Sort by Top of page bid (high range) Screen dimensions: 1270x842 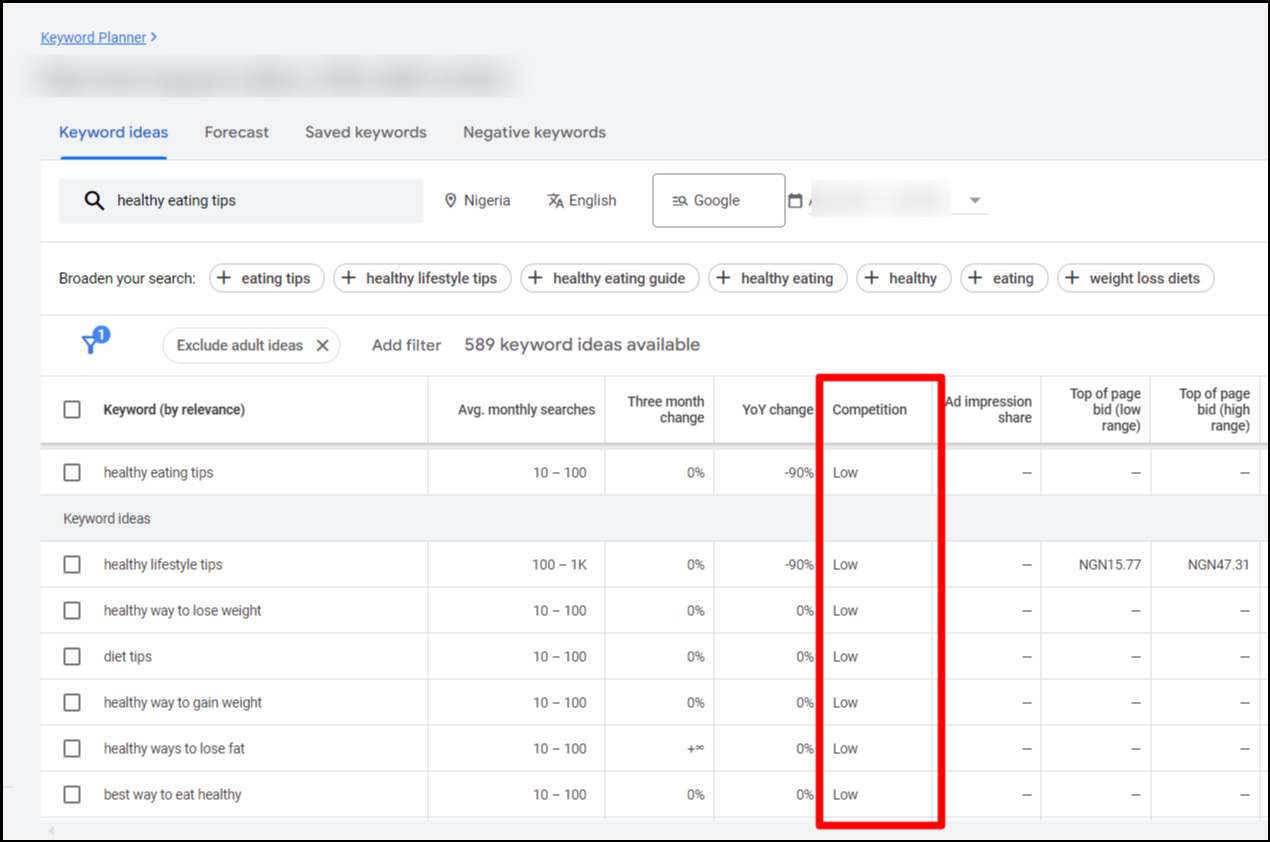(x=1214, y=409)
